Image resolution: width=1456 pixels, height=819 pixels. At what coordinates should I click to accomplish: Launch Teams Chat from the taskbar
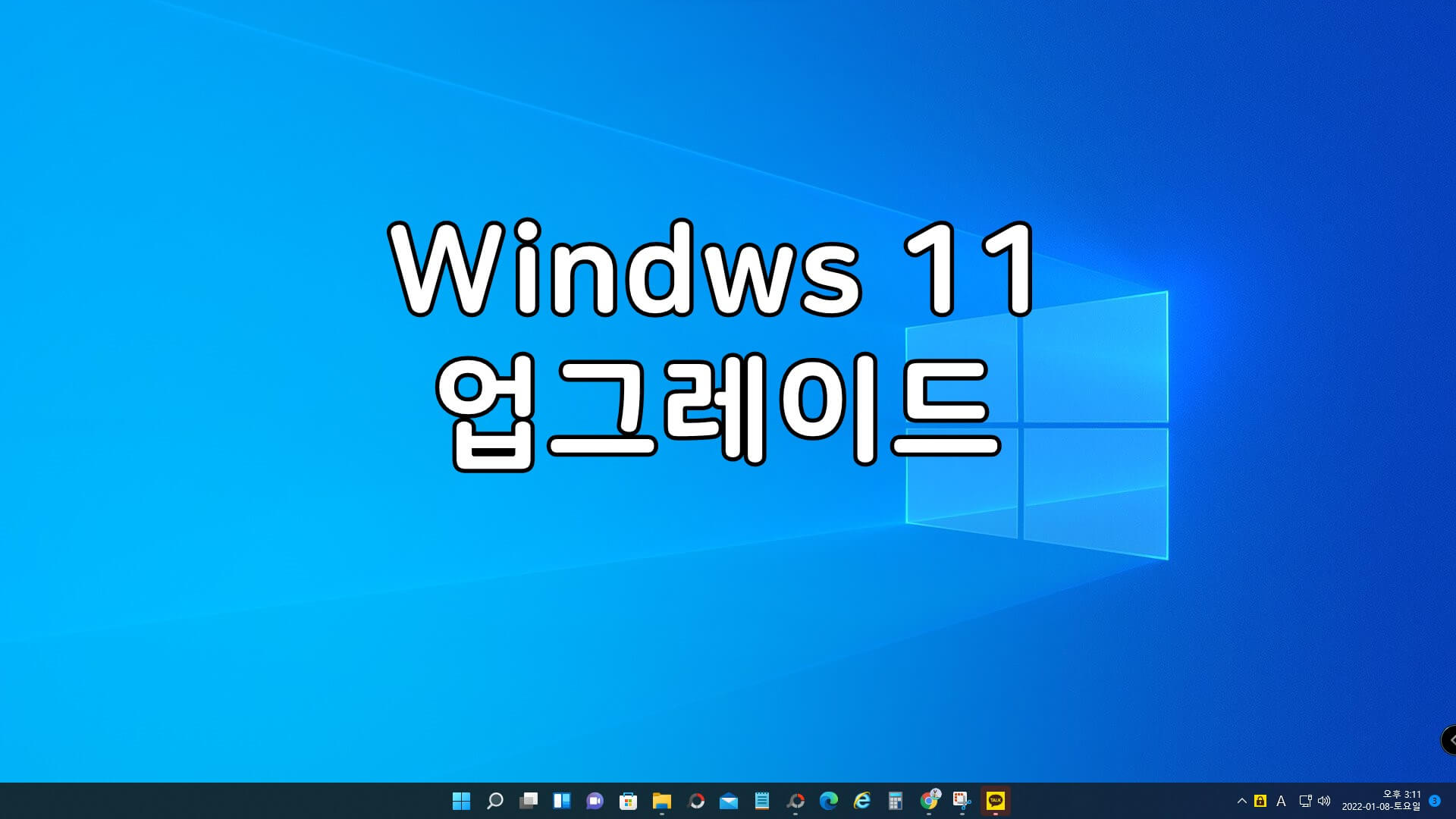tap(595, 801)
